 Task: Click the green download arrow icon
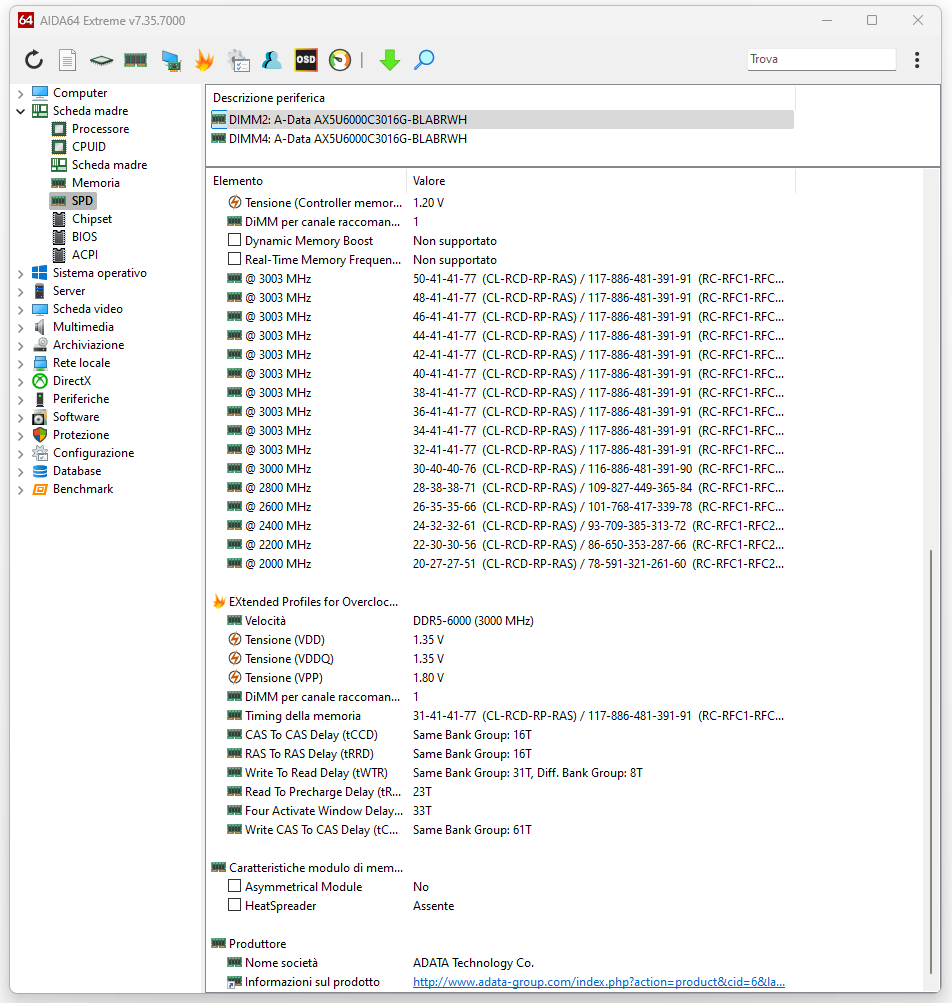[x=390, y=60]
